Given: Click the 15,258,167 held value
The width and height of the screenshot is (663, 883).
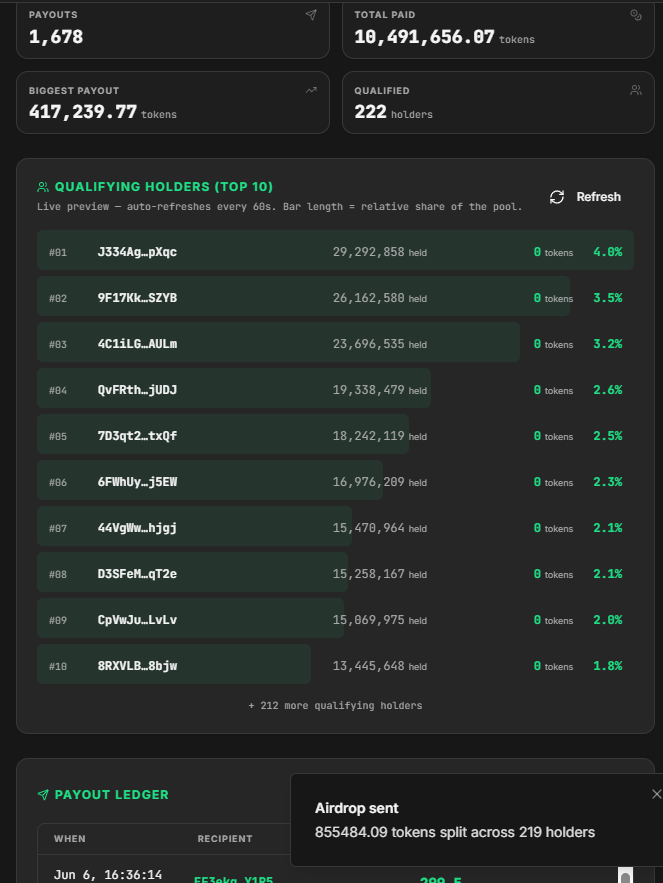Looking at the screenshot, I should coord(380,574).
